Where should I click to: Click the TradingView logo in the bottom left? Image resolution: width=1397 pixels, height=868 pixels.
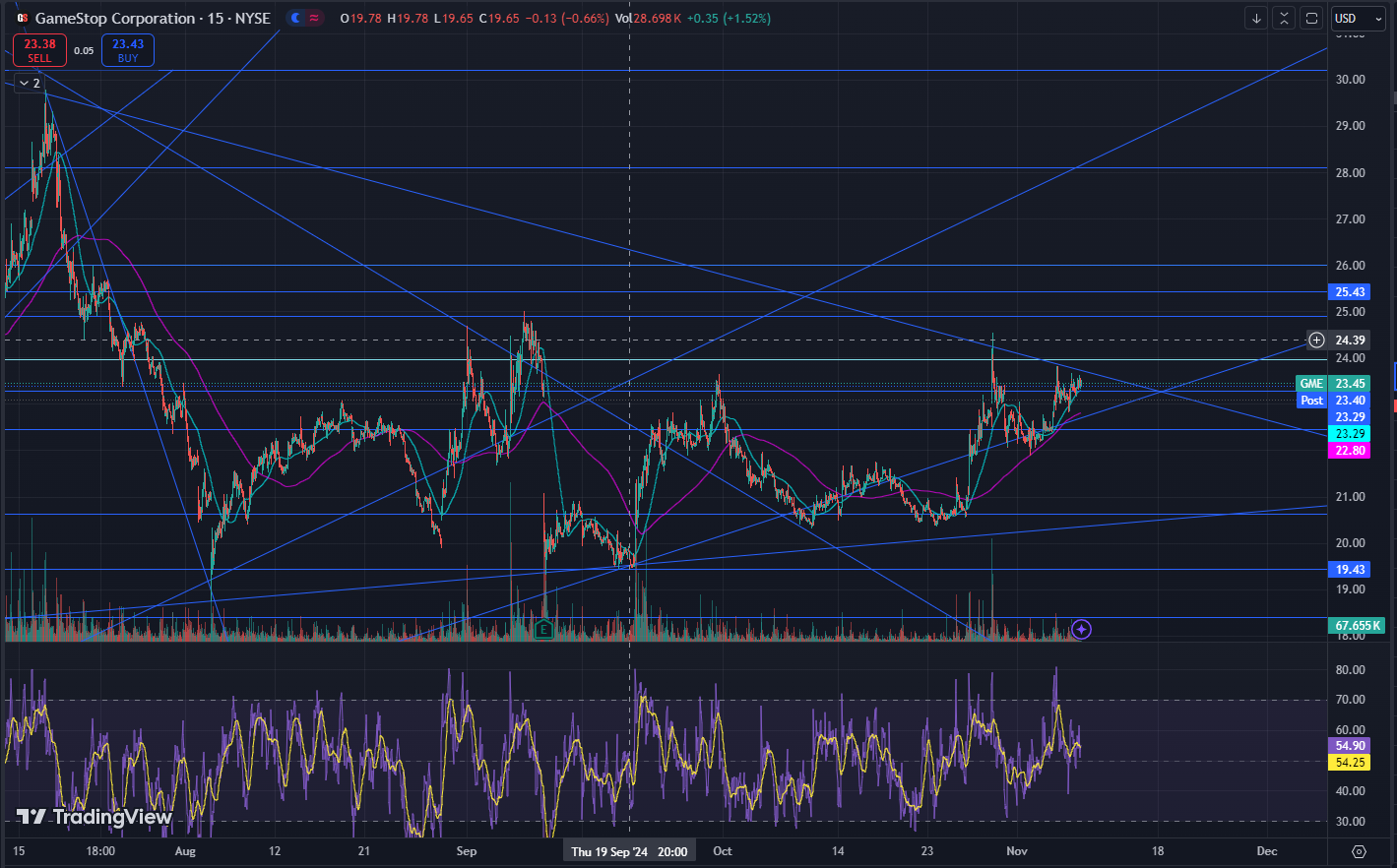[95, 817]
